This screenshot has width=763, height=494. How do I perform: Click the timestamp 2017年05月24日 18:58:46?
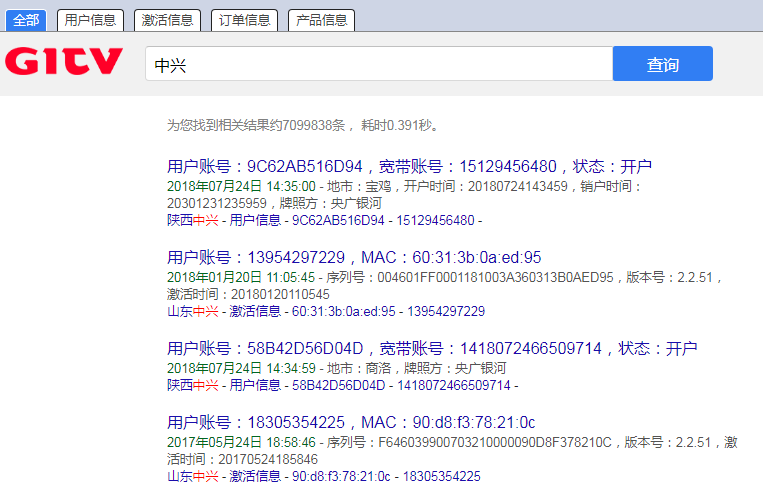pos(241,442)
